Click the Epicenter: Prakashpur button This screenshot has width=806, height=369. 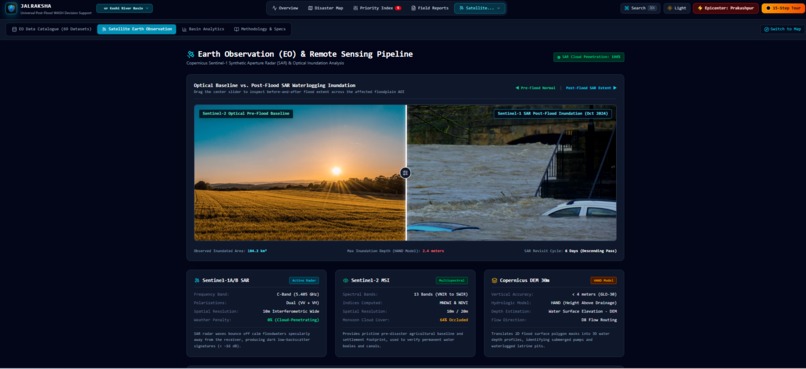[725, 8]
